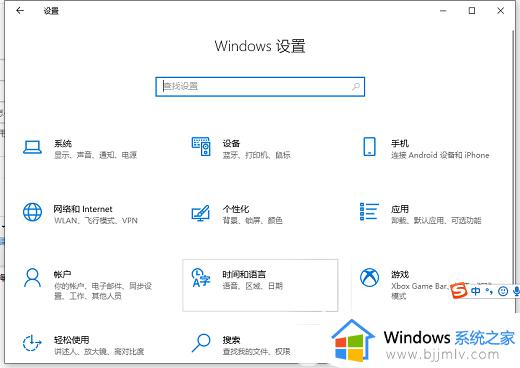Open 手机 settings title
Image resolution: width=520 pixels, height=368 pixels.
tap(400, 143)
